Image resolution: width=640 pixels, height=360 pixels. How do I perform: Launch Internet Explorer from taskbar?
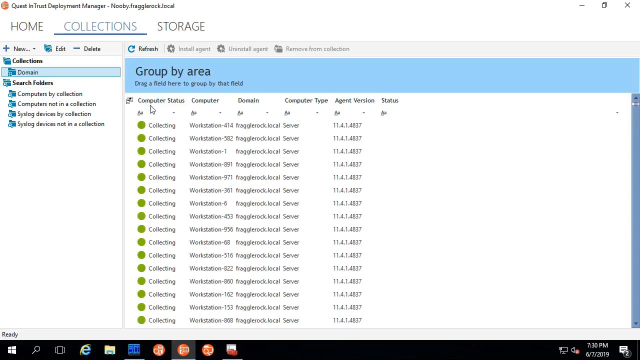click(85, 350)
